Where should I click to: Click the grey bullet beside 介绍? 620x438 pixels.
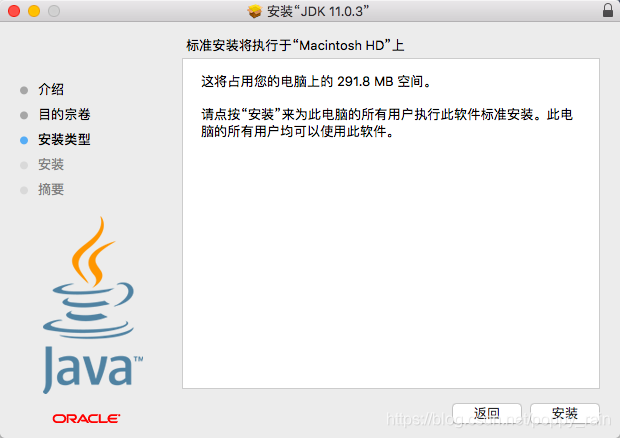tap(24, 90)
